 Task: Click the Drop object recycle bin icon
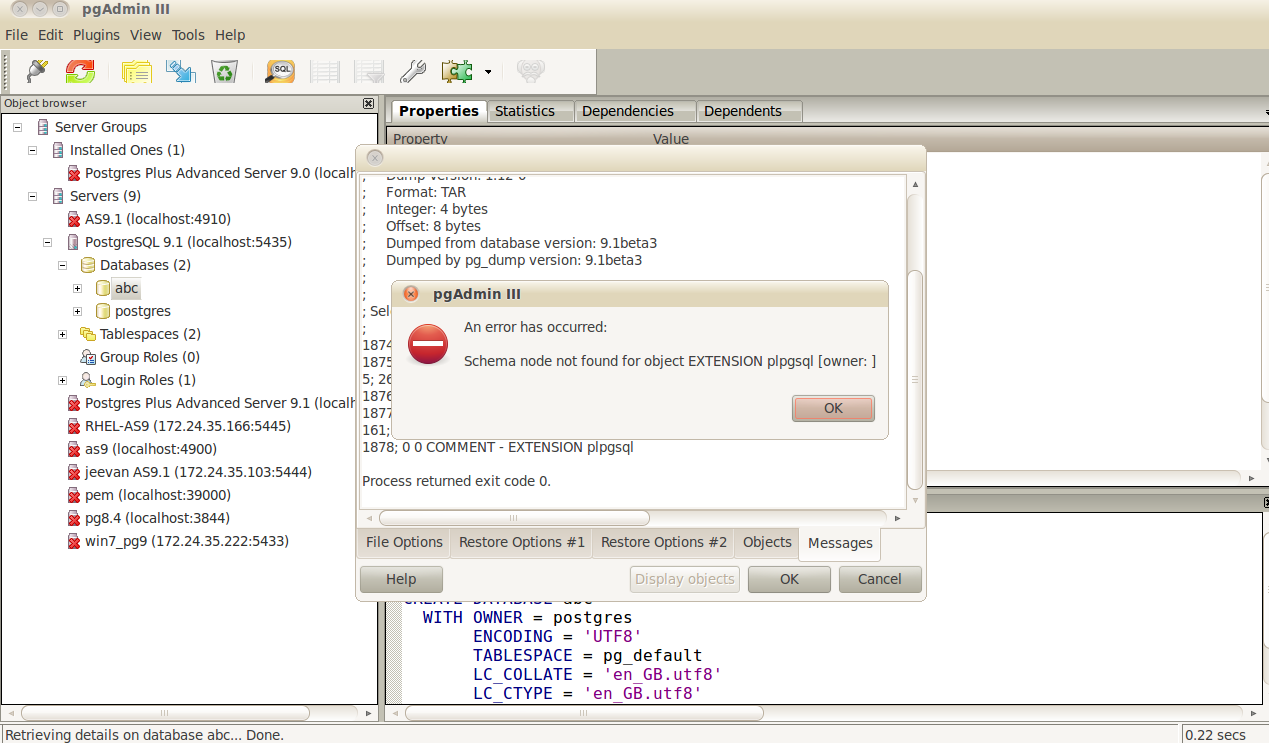(x=224, y=71)
